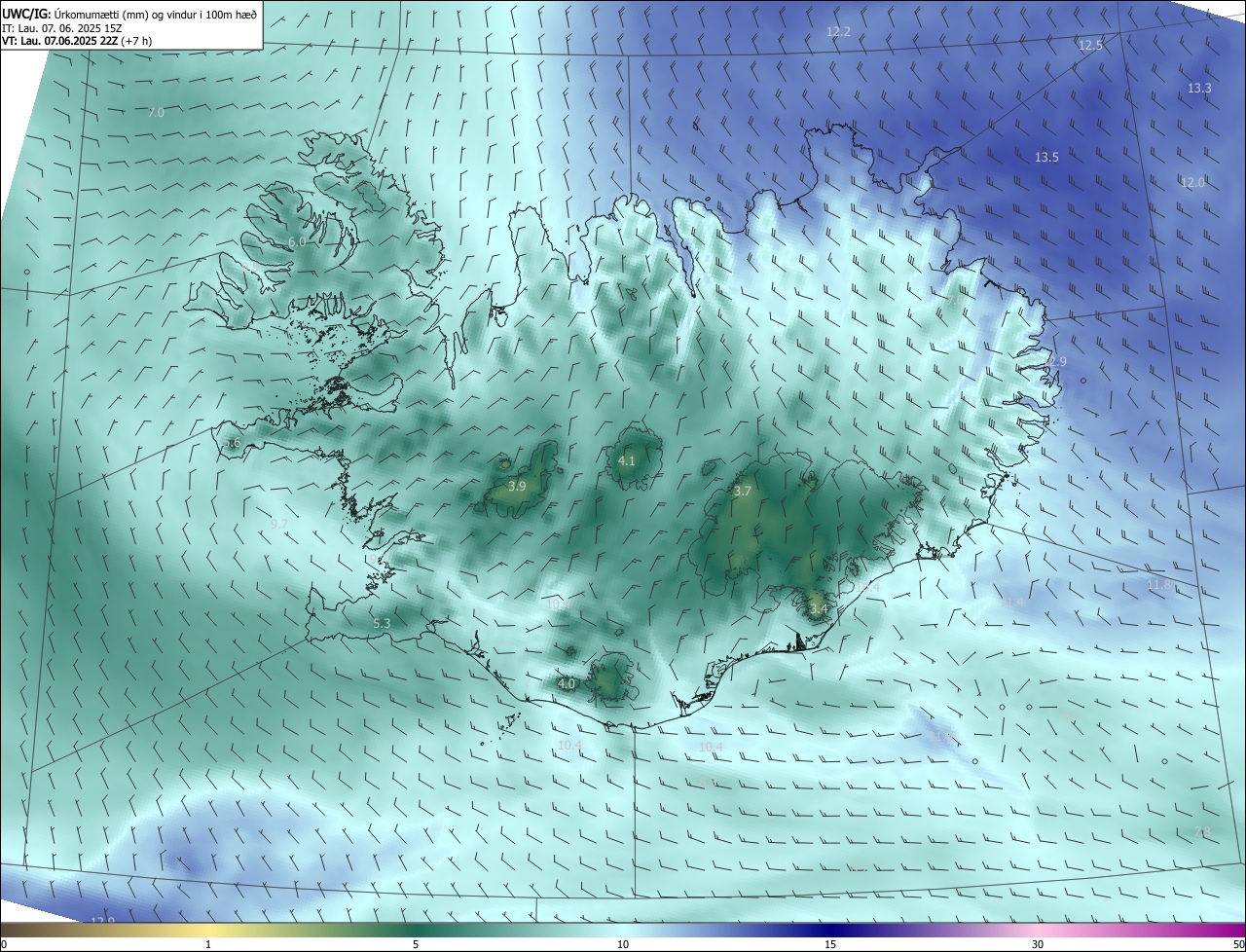The width and height of the screenshot is (1246, 952).
Task: Click the 3.4 value label near the southeast coast
Action: [818, 610]
